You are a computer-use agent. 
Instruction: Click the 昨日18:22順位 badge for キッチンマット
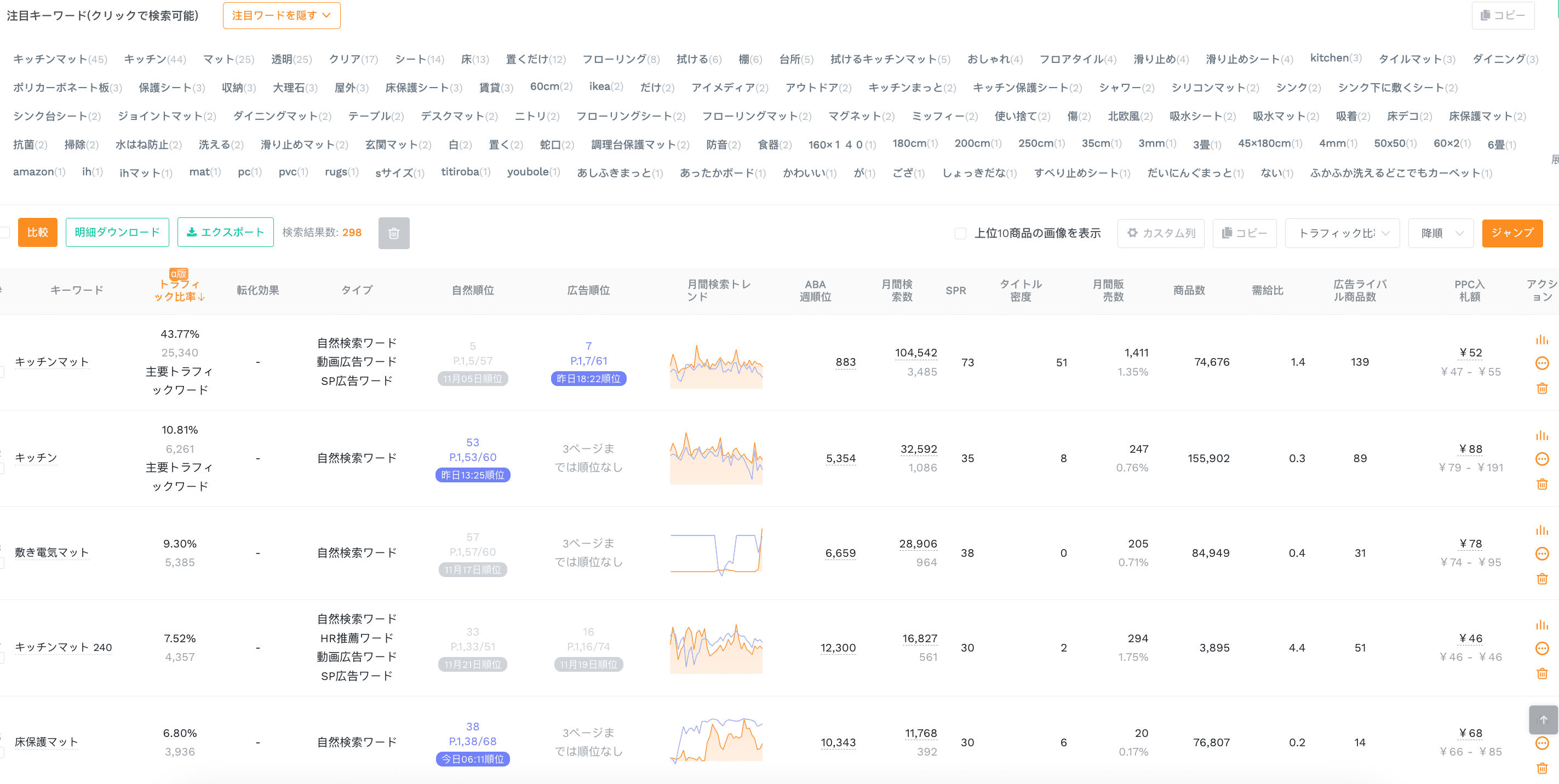(588, 379)
